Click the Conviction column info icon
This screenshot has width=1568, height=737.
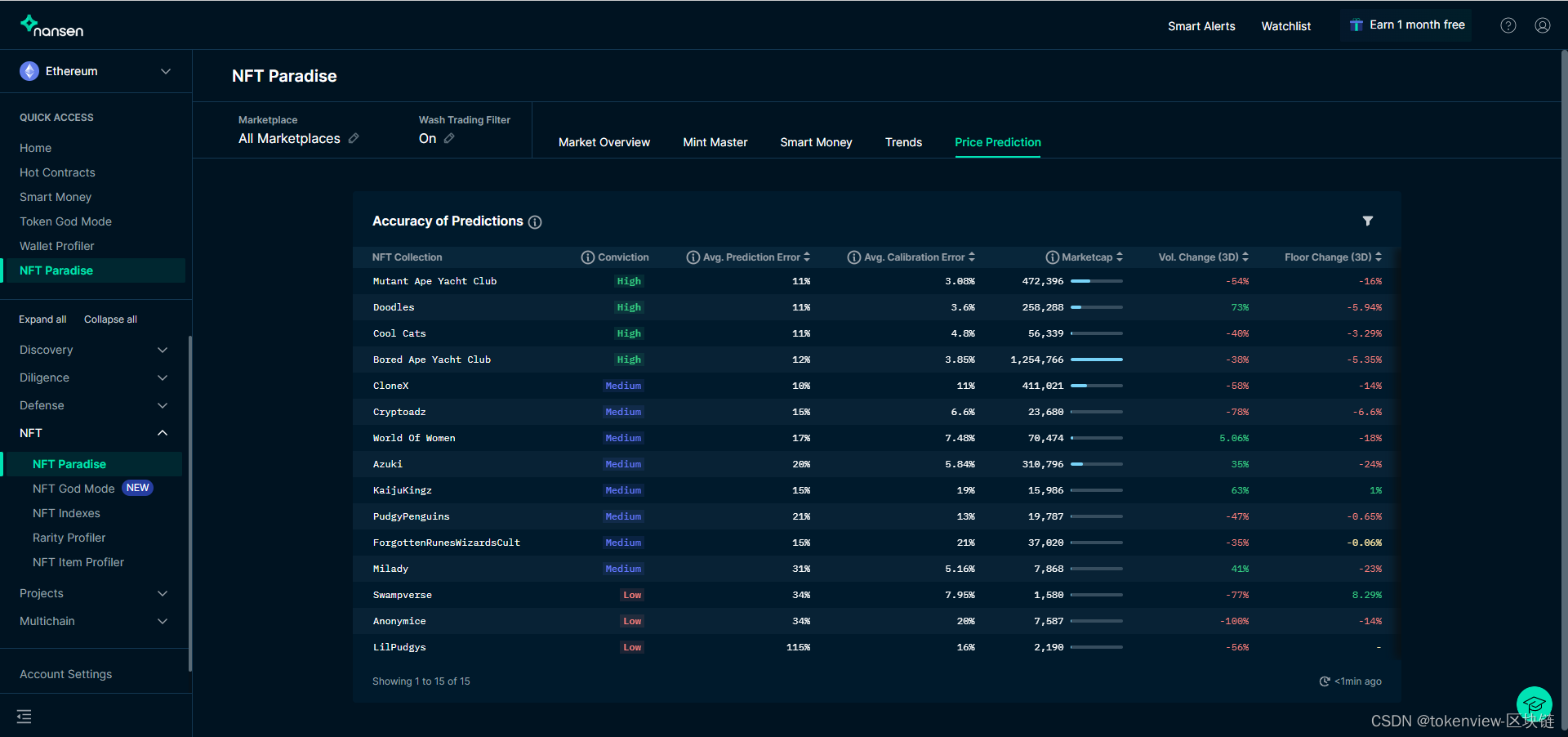[588, 257]
